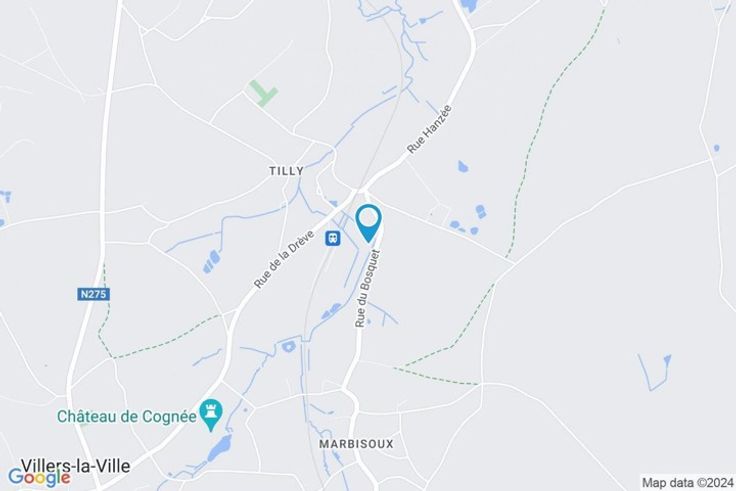Screen dimensions: 736x491
Task: Click the Rue Hanzée street label
Action: [429, 129]
